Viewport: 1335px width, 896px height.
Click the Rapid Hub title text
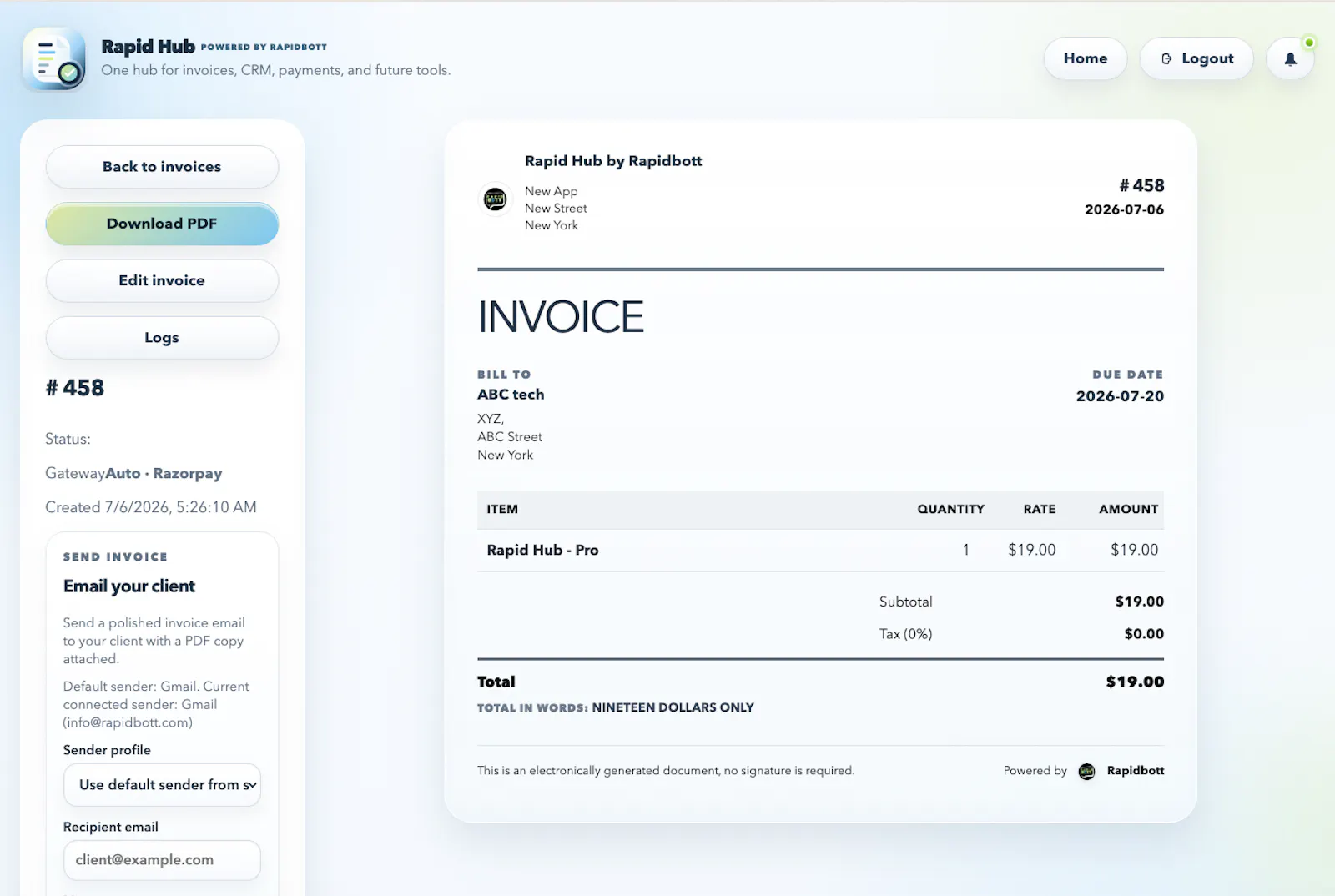(148, 46)
